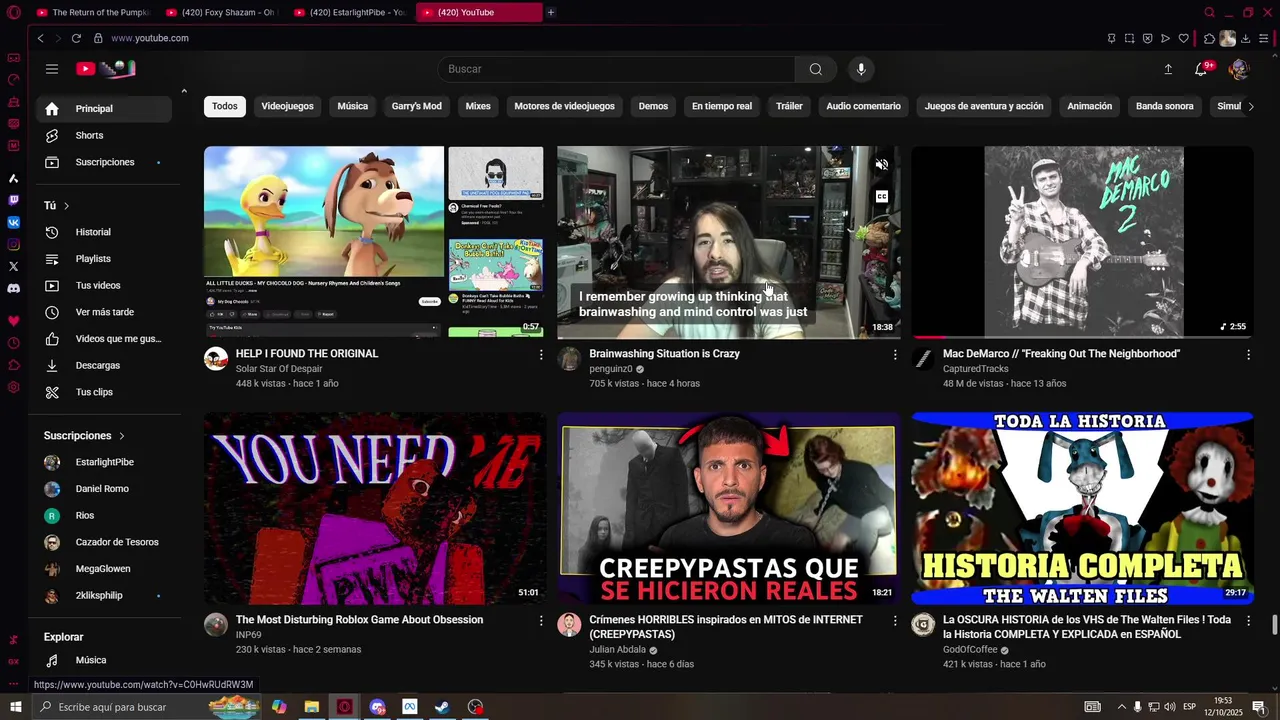1280x720 pixels.
Task: Start voice search with the microphone
Action: [861, 69]
